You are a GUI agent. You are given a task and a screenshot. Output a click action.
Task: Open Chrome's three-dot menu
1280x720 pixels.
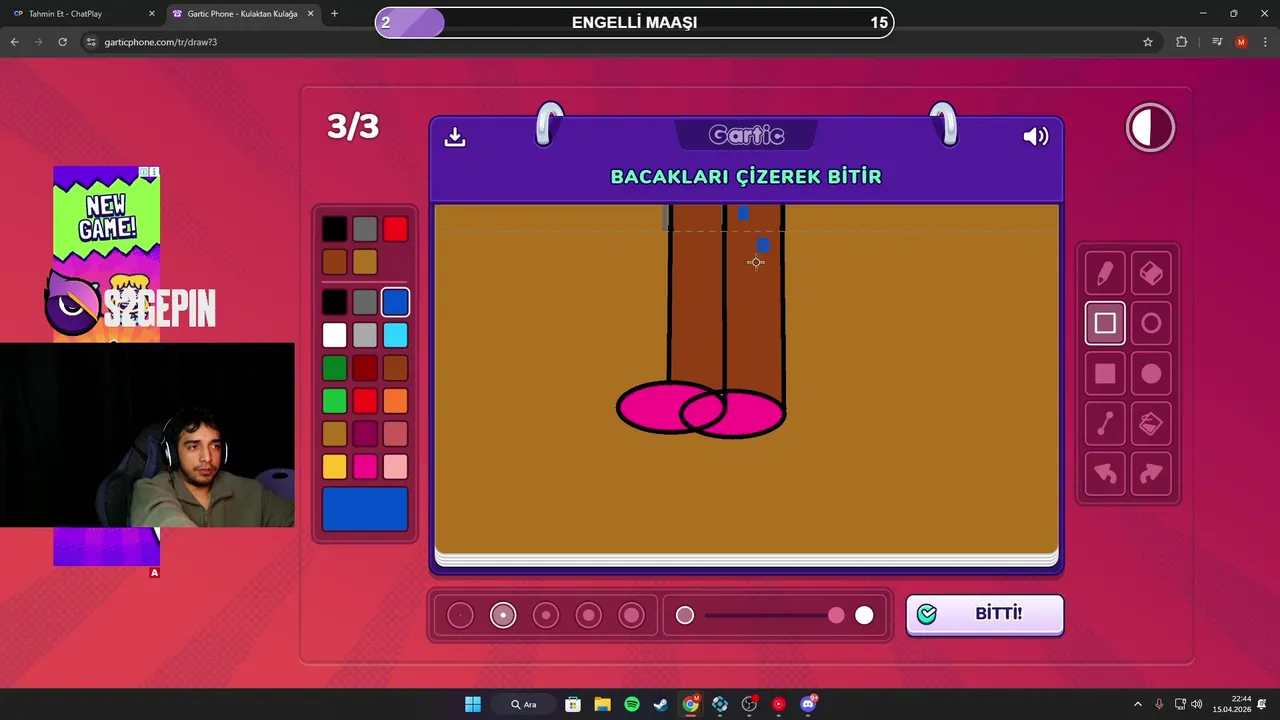pyautogui.click(x=1266, y=42)
